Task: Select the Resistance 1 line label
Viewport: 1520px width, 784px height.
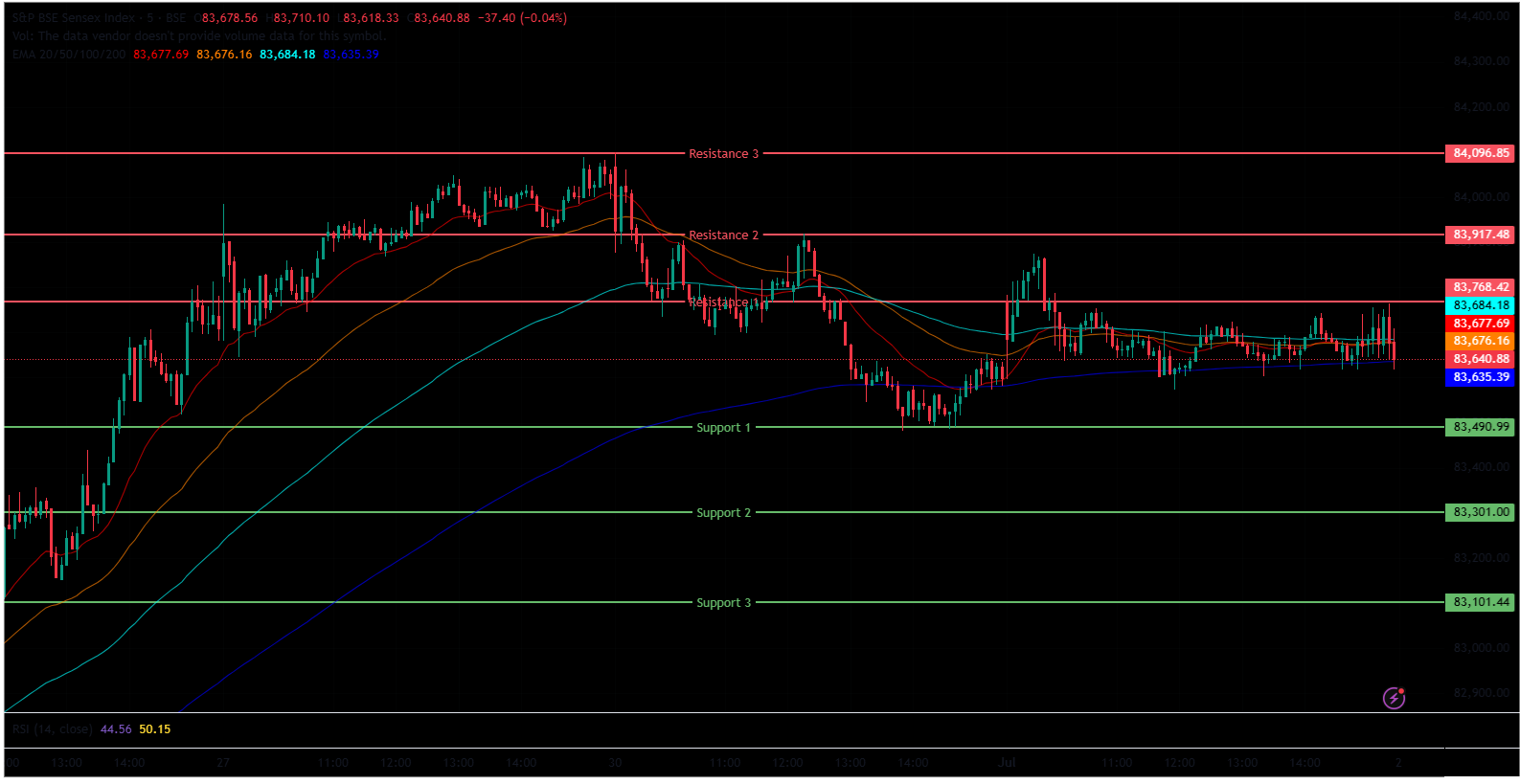Action: [x=724, y=302]
